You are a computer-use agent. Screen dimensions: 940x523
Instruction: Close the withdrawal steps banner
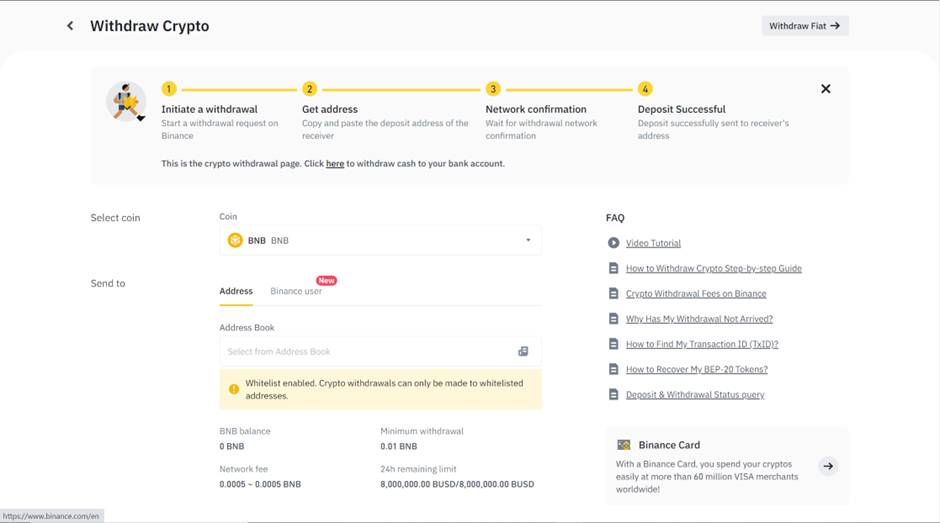tap(825, 89)
